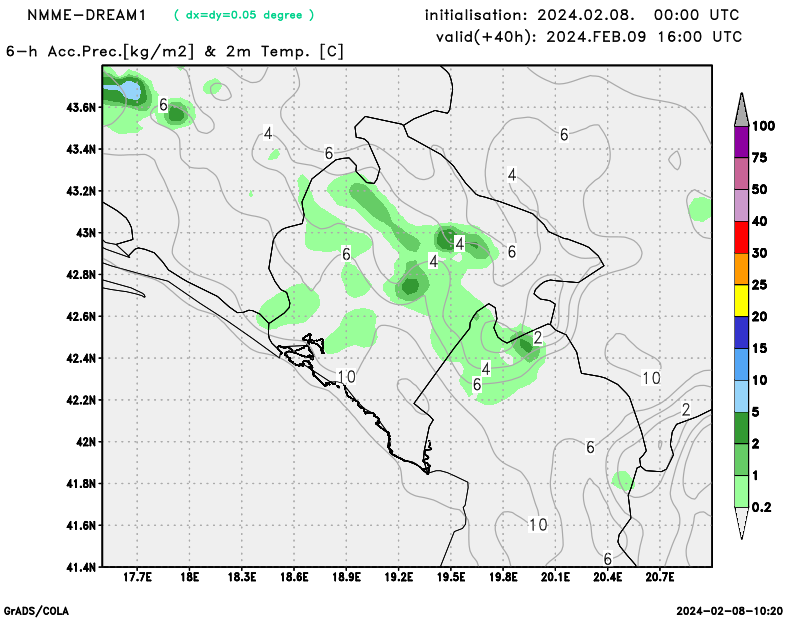Click the 20.1E longitude axis label
800x618 pixels.
pos(556,577)
